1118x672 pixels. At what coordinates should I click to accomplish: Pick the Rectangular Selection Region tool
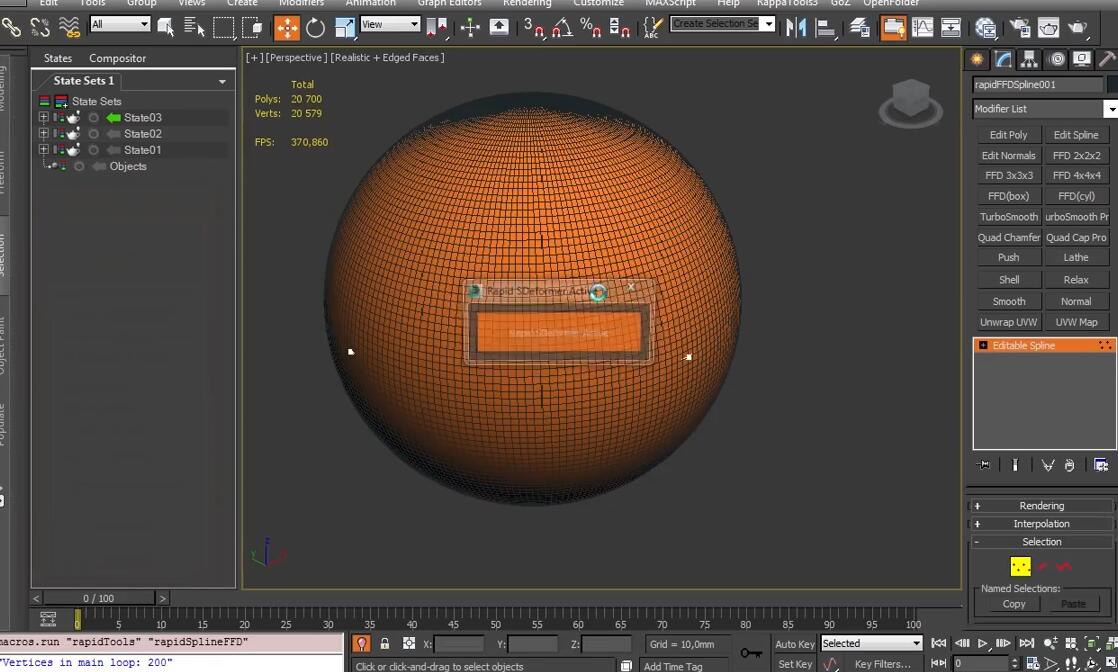[x=223, y=27]
